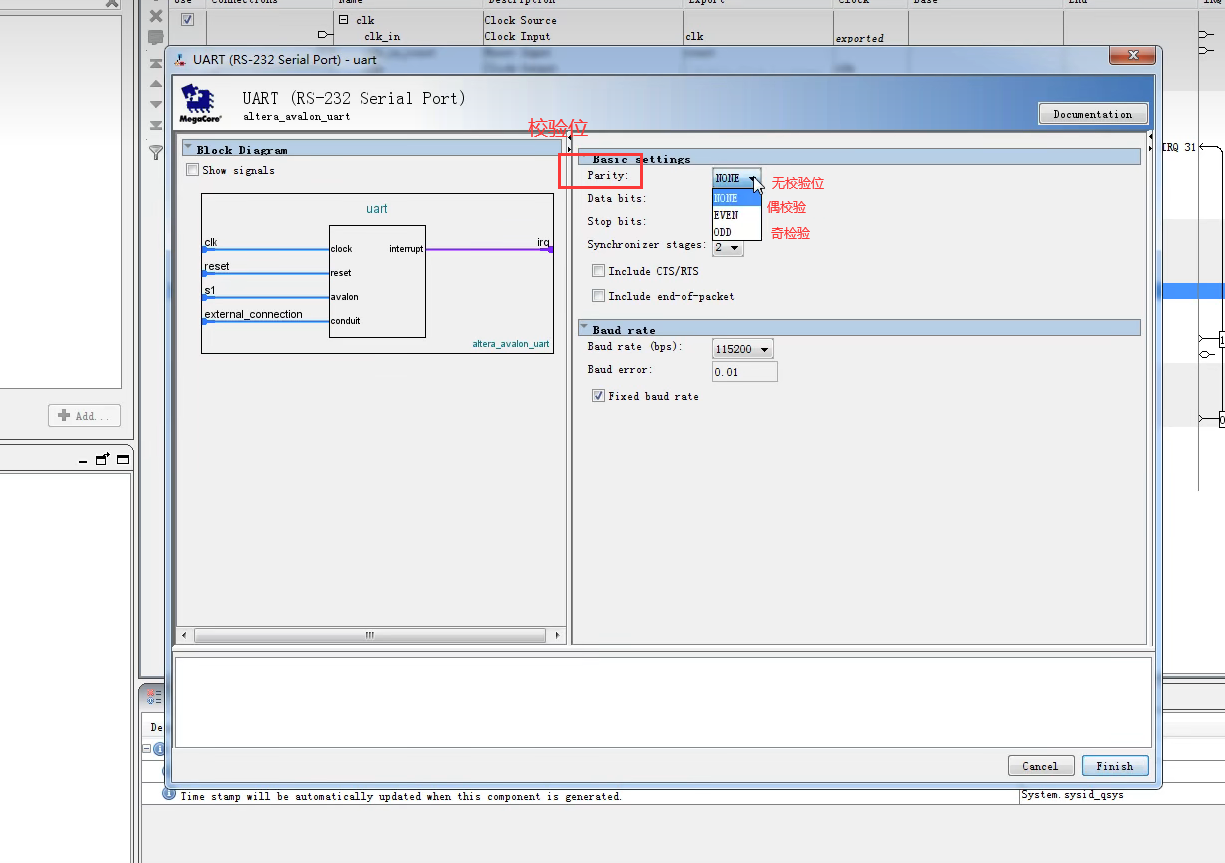Enable Include CTS/RTS option
Image resolution: width=1225 pixels, height=863 pixels.
[598, 271]
